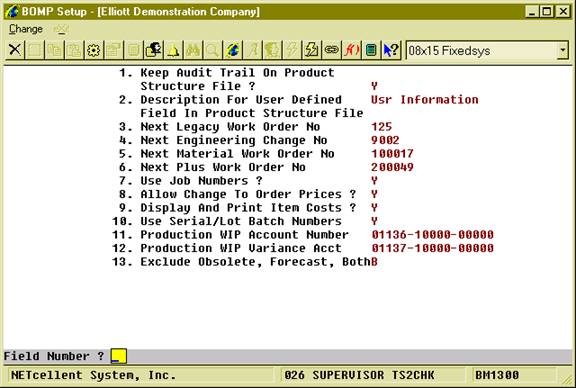
Task: Click the red f() function icon
Action: 351,50
